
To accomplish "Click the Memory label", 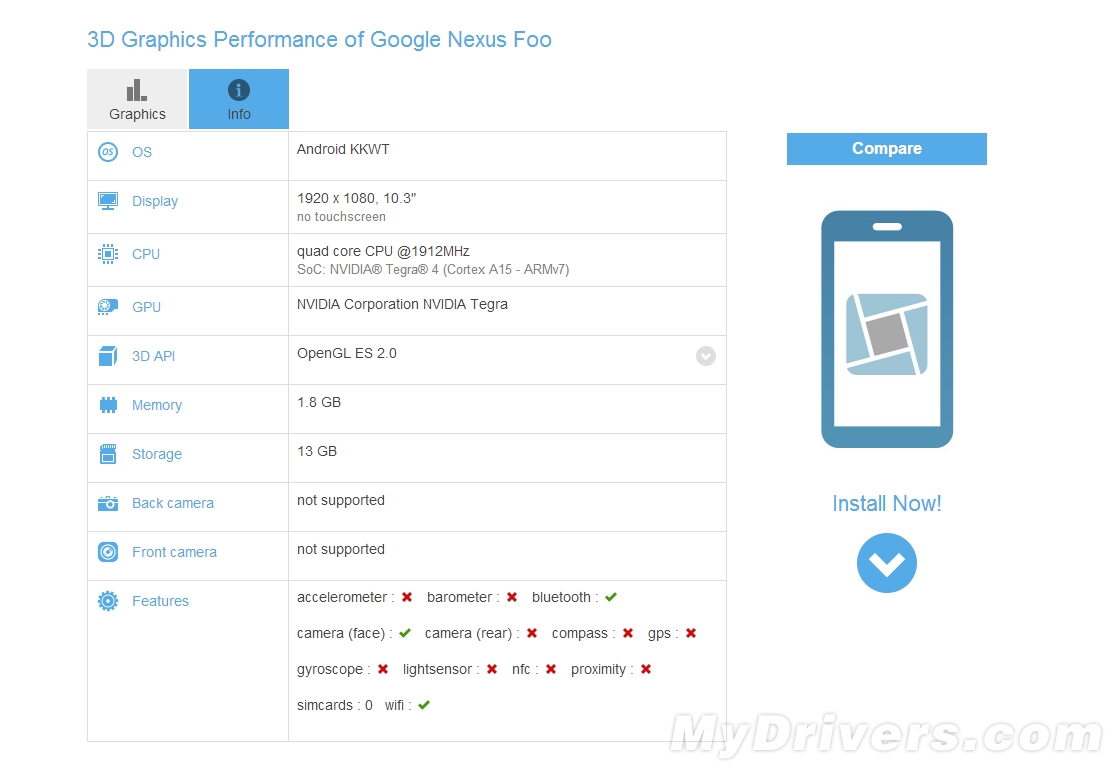I will tap(157, 406).
